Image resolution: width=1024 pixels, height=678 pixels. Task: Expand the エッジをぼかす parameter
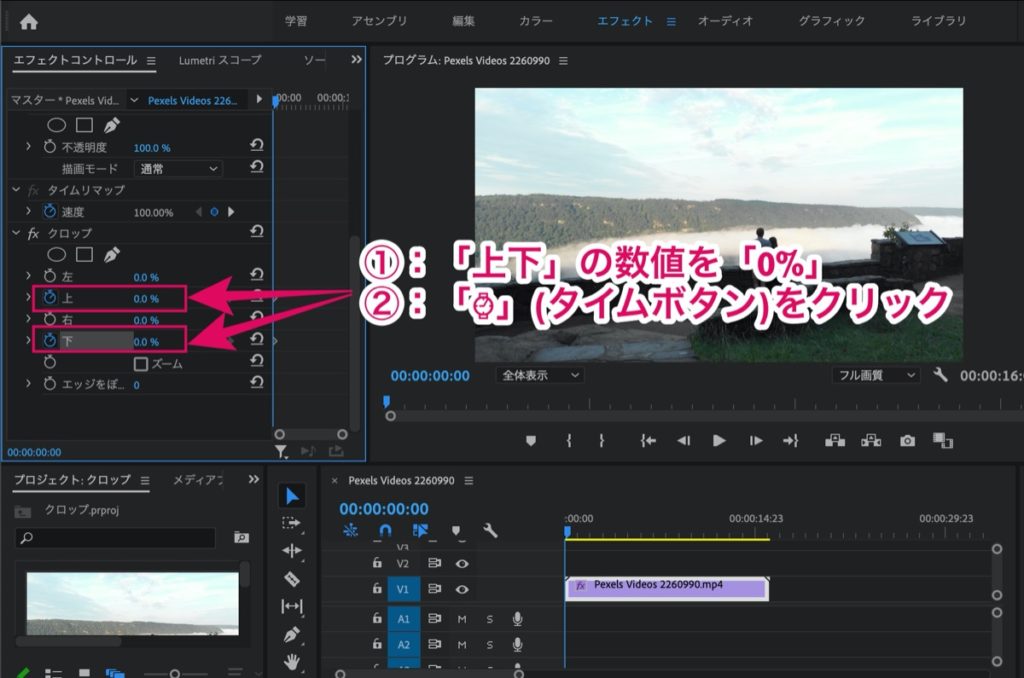coord(28,383)
